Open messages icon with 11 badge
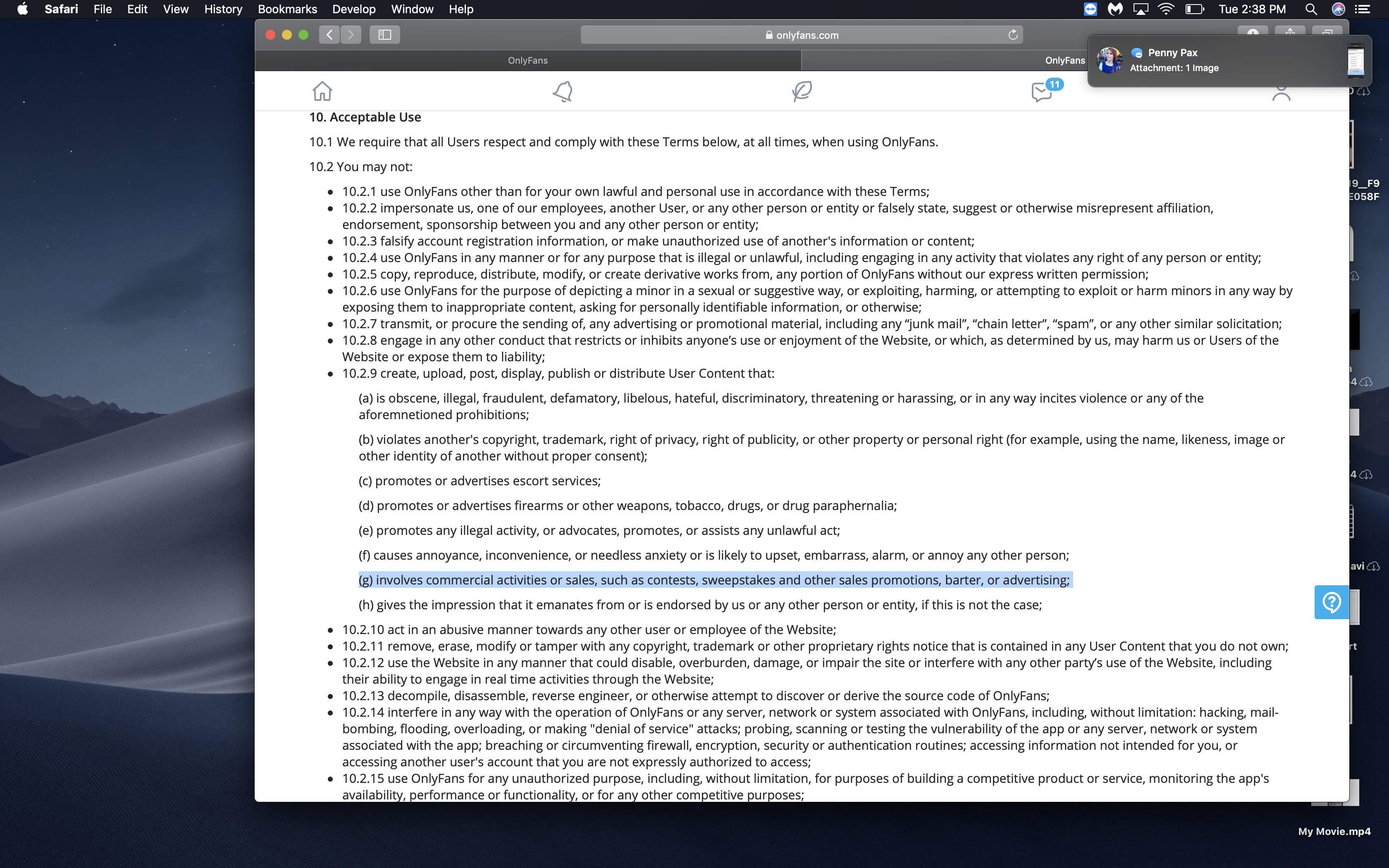Viewport: 1389px width, 868px height. coord(1042,92)
